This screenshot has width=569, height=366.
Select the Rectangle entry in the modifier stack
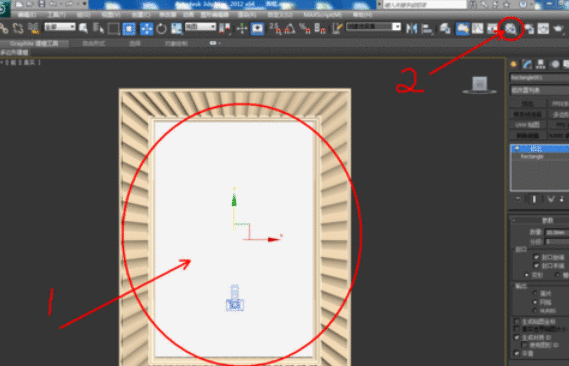[x=532, y=156]
